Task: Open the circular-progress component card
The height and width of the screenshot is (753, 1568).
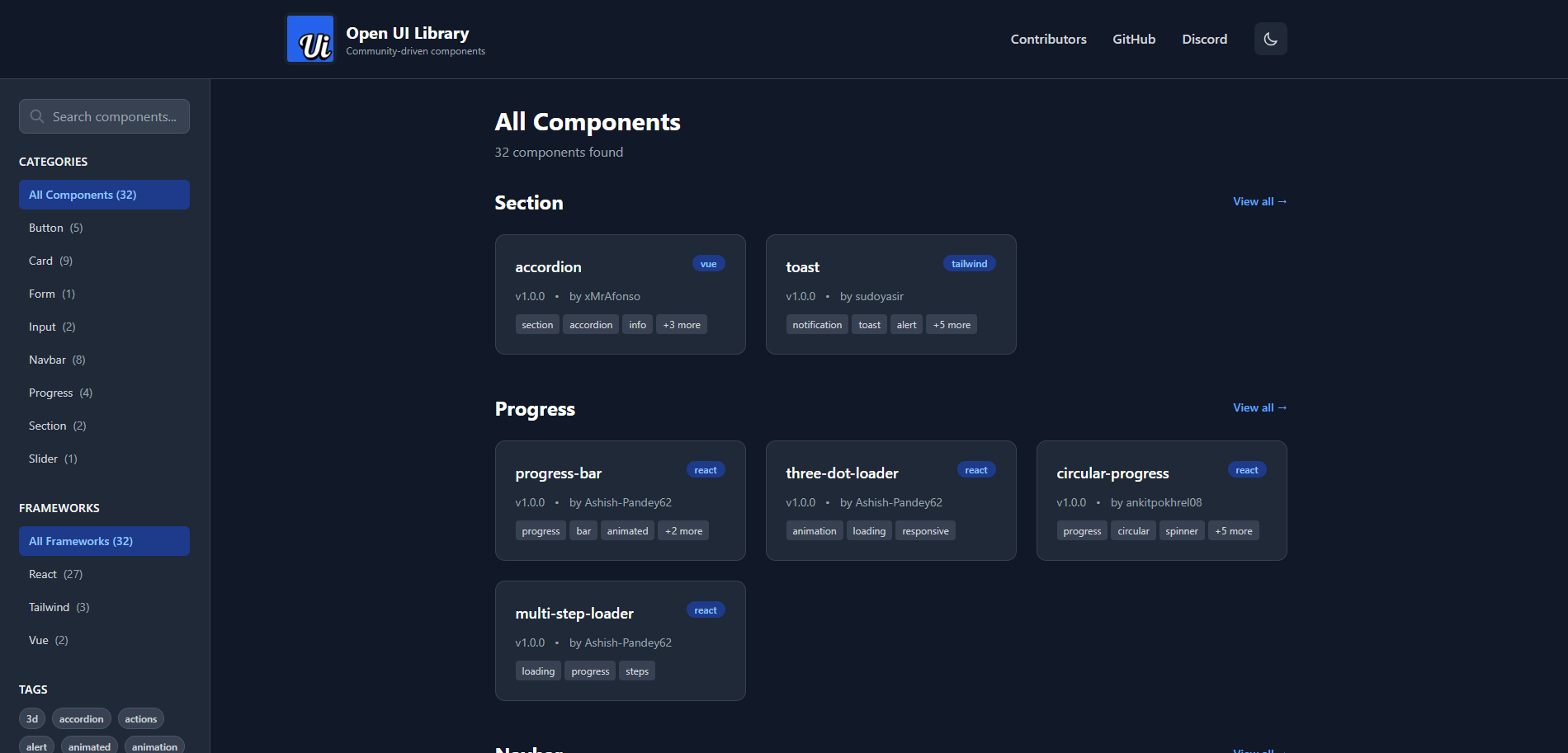Action: click(1112, 473)
